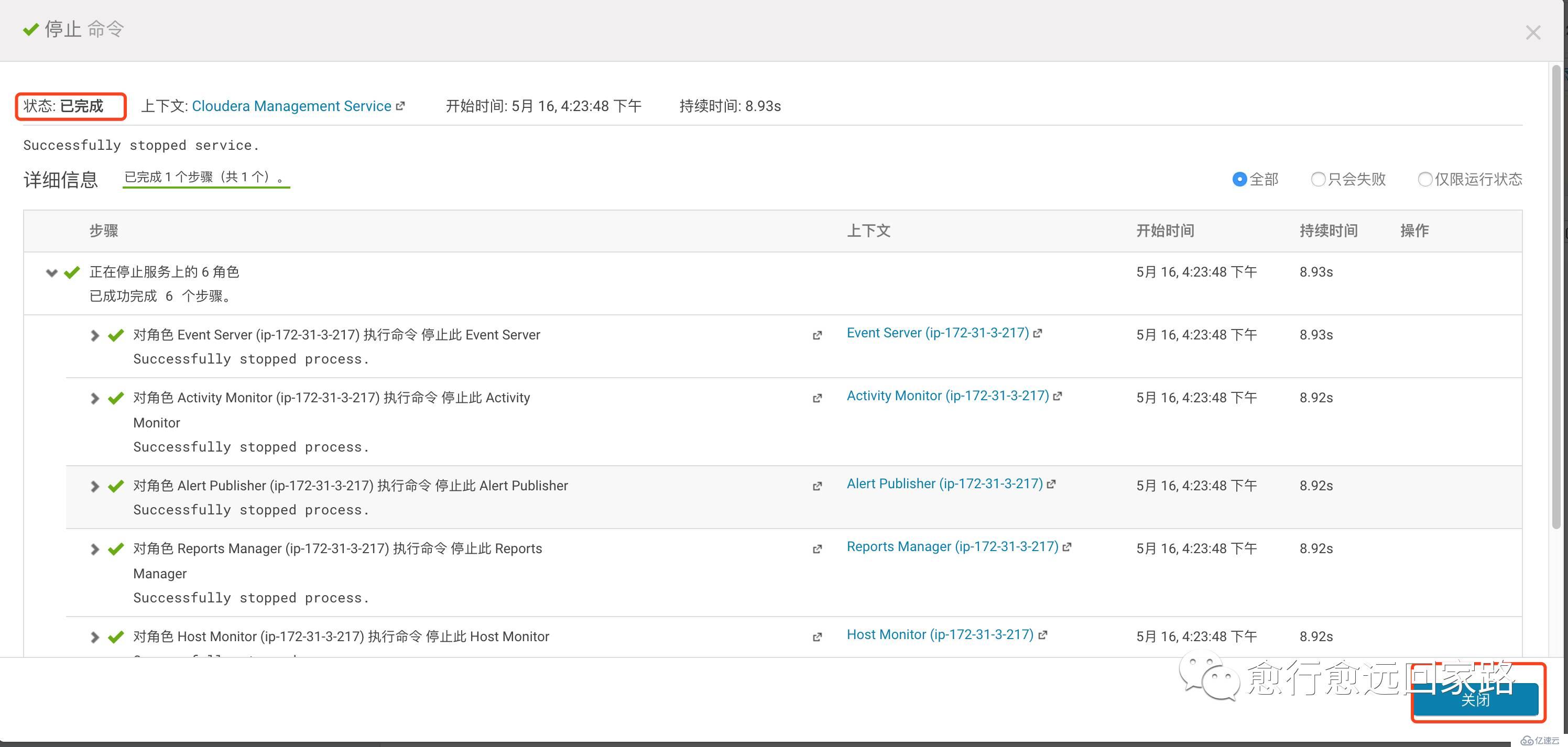The height and width of the screenshot is (747, 1568).
Task: Open the Activity Monitor step details popout icon
Action: tap(818, 399)
